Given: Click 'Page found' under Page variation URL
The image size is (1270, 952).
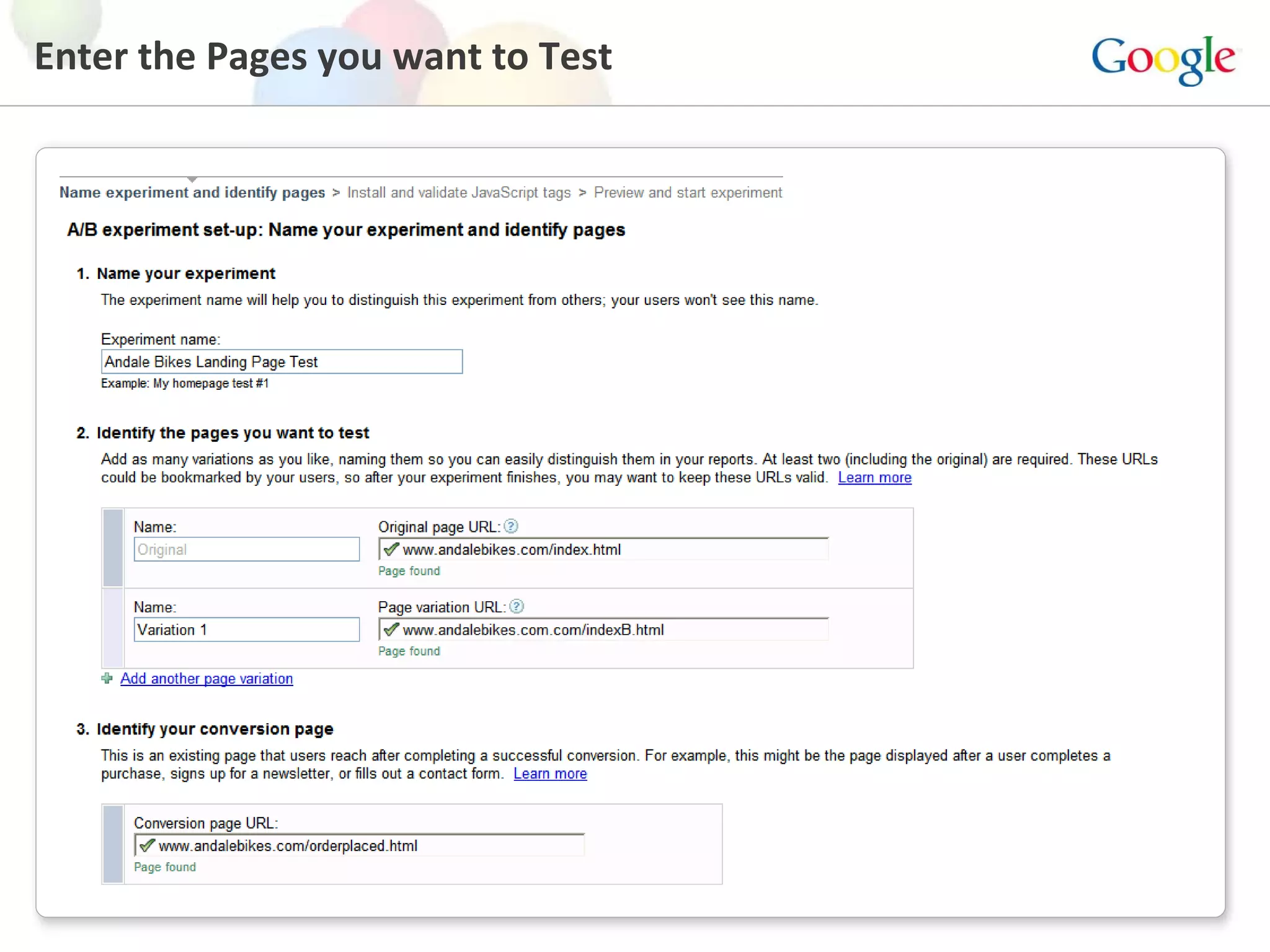Looking at the screenshot, I should point(409,651).
